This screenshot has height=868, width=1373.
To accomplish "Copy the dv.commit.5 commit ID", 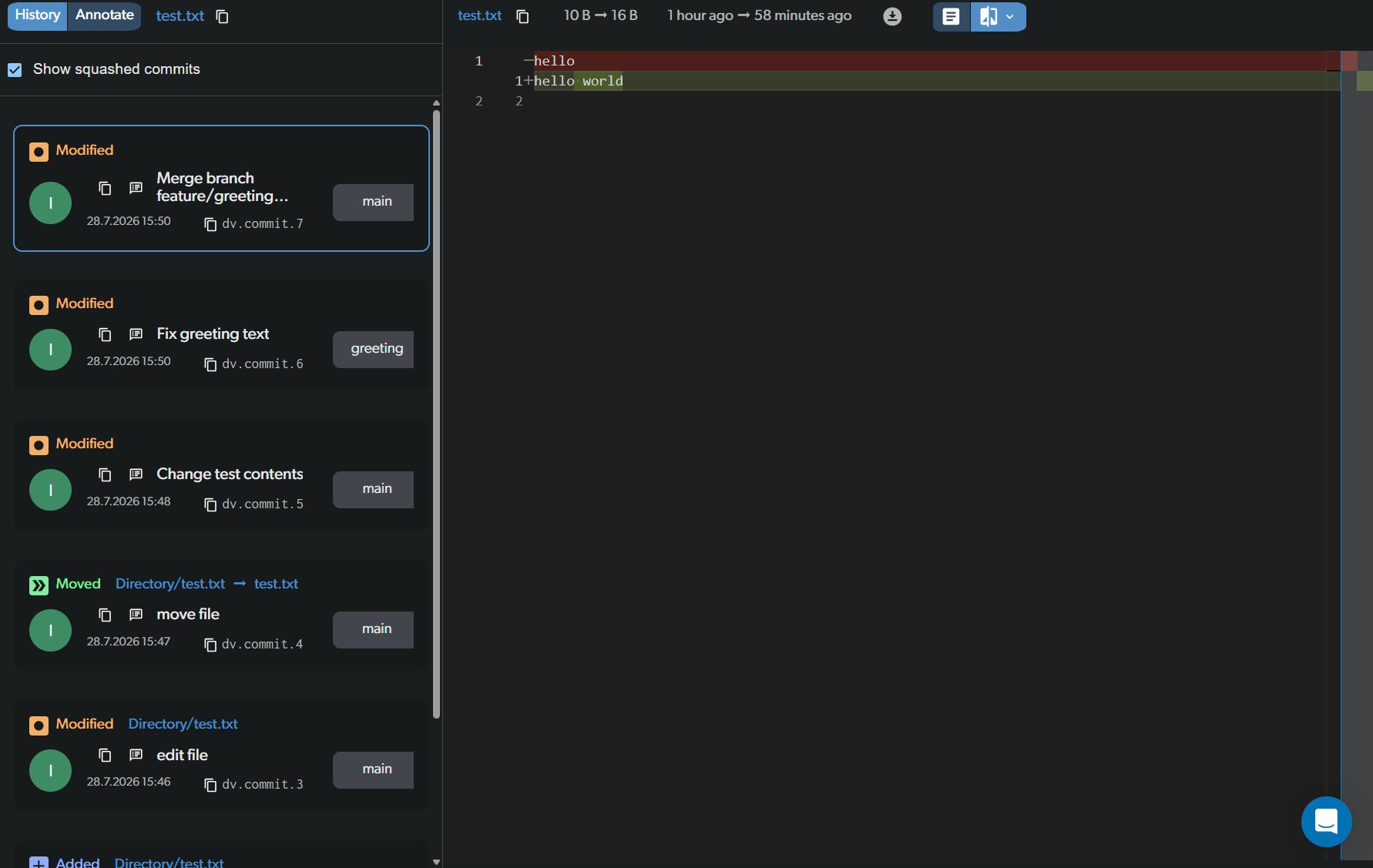I will pos(210,504).
